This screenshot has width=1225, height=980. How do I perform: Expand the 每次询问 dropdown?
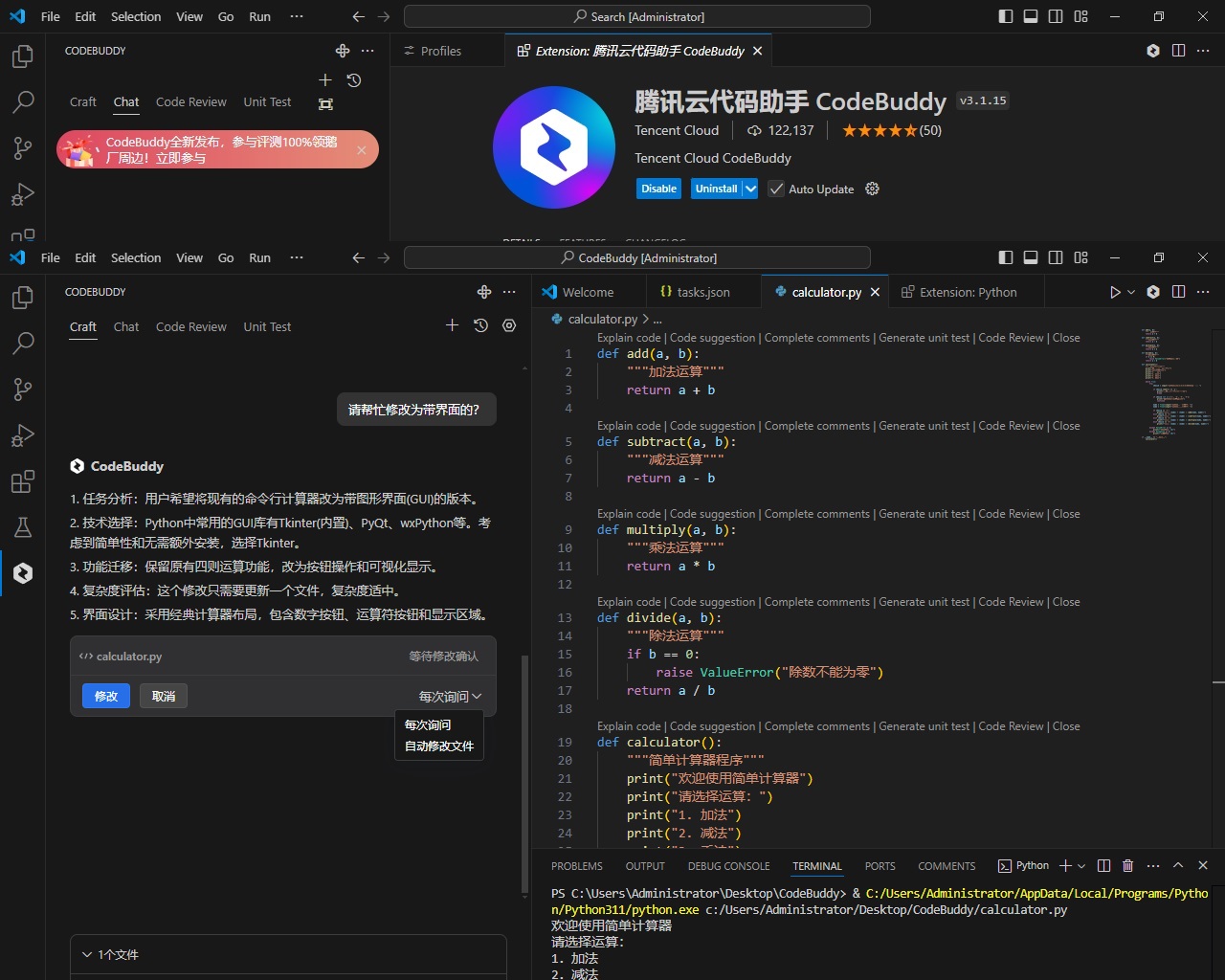450,696
